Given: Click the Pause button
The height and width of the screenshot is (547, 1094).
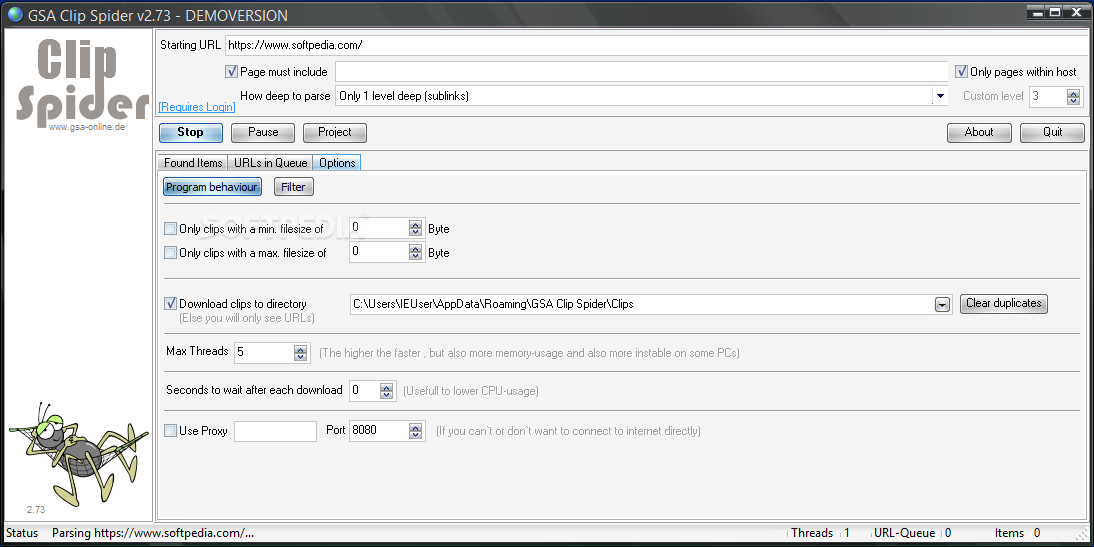Looking at the screenshot, I should point(263,133).
